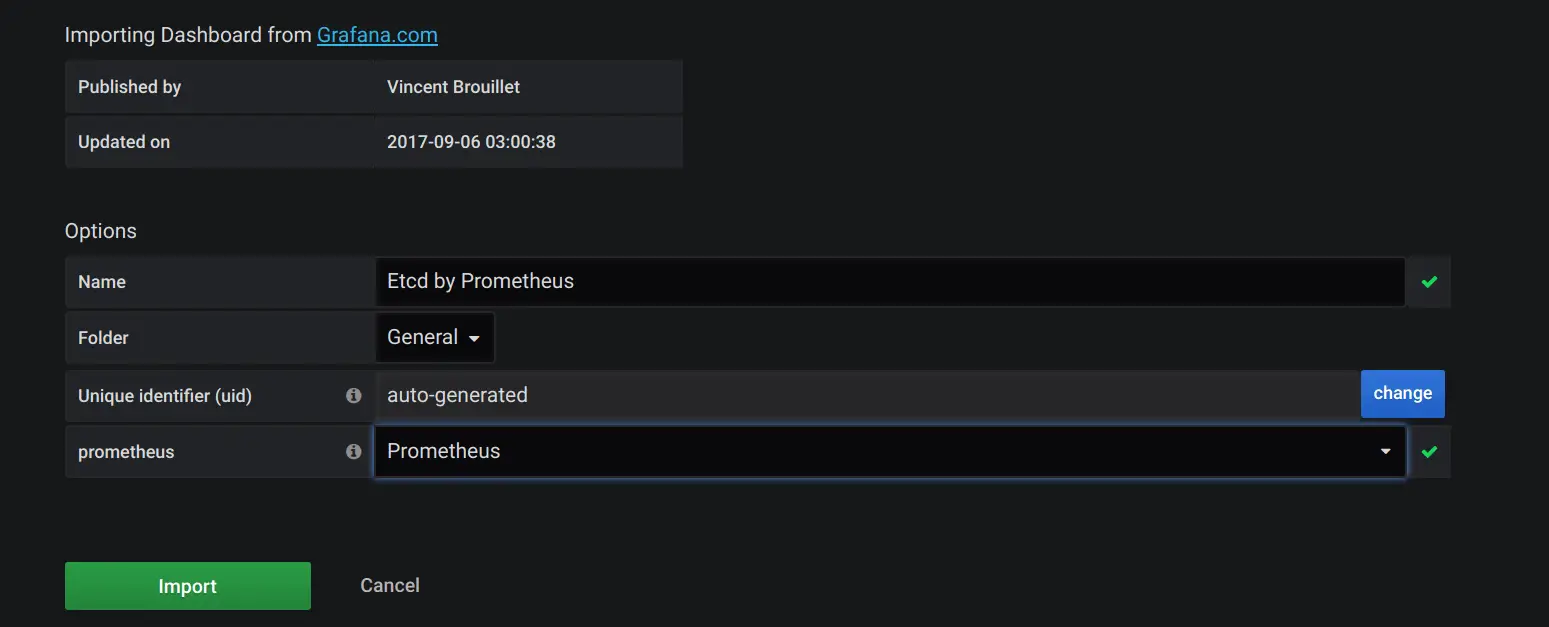Screen dimensions: 1549x627
Task: Click the Published by label
Action: (129, 87)
